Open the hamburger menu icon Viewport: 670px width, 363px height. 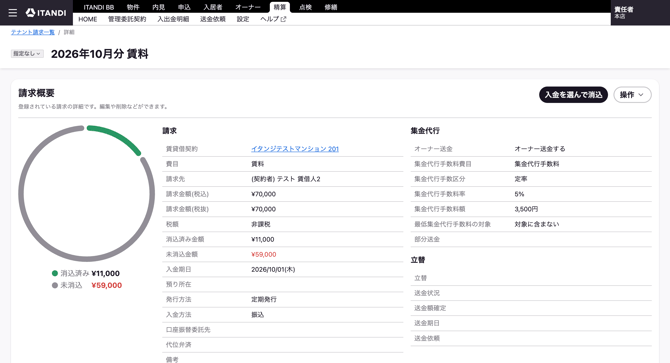(13, 13)
